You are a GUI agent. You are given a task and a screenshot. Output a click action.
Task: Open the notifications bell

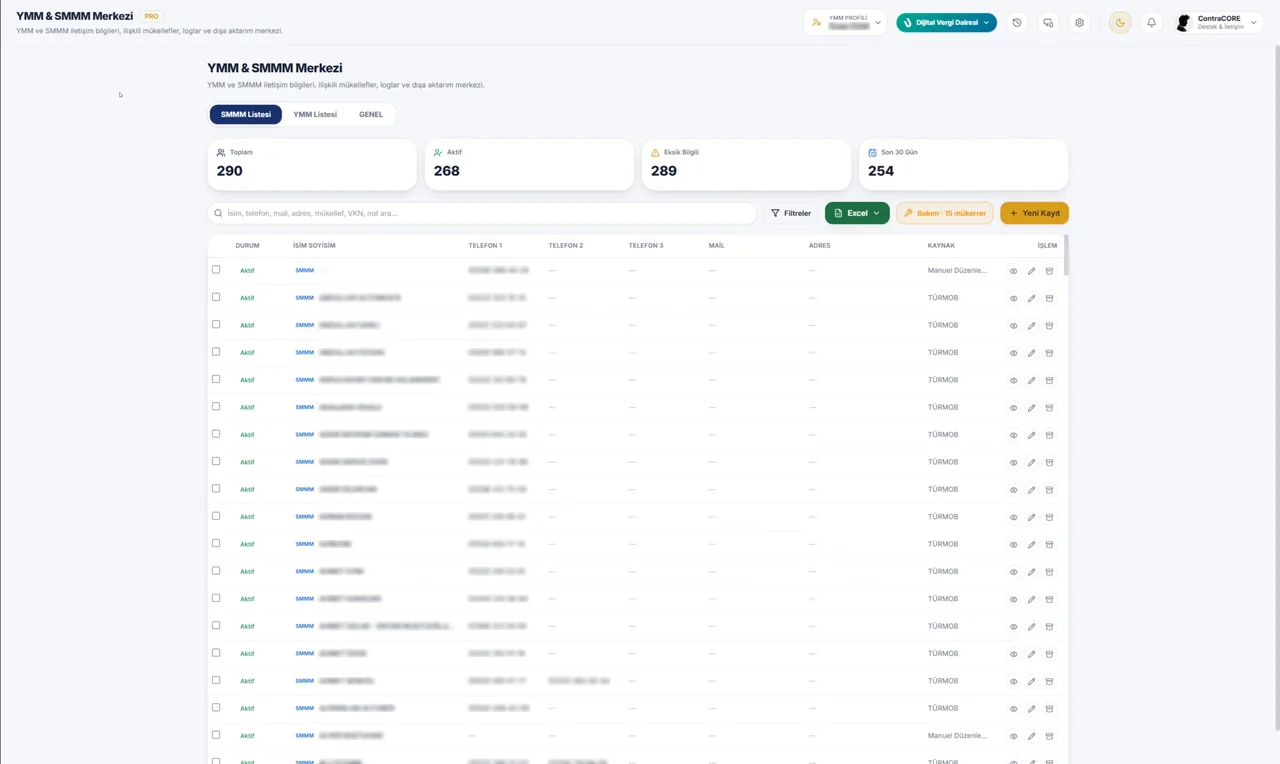tap(1151, 22)
